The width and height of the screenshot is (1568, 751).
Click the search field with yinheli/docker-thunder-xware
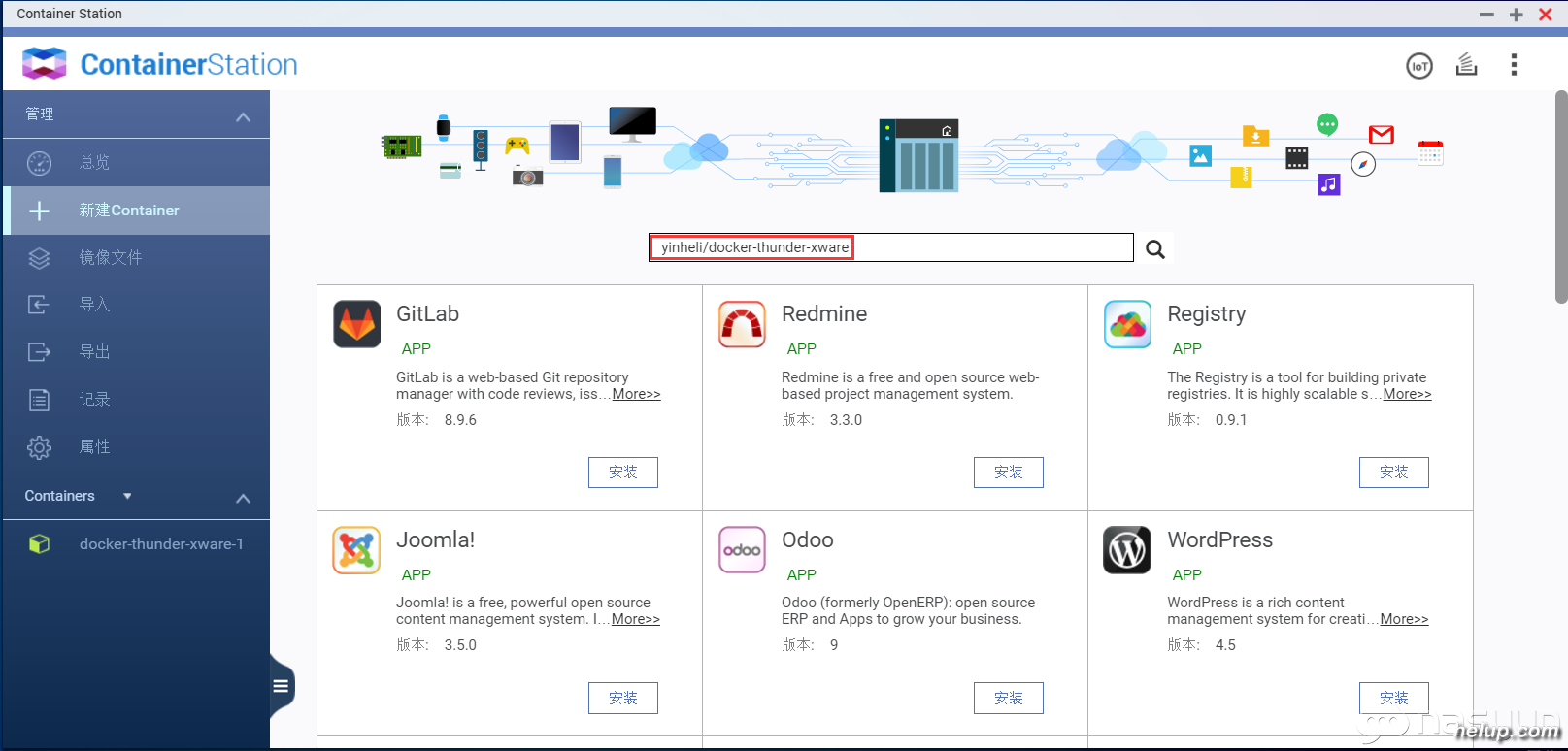point(891,247)
